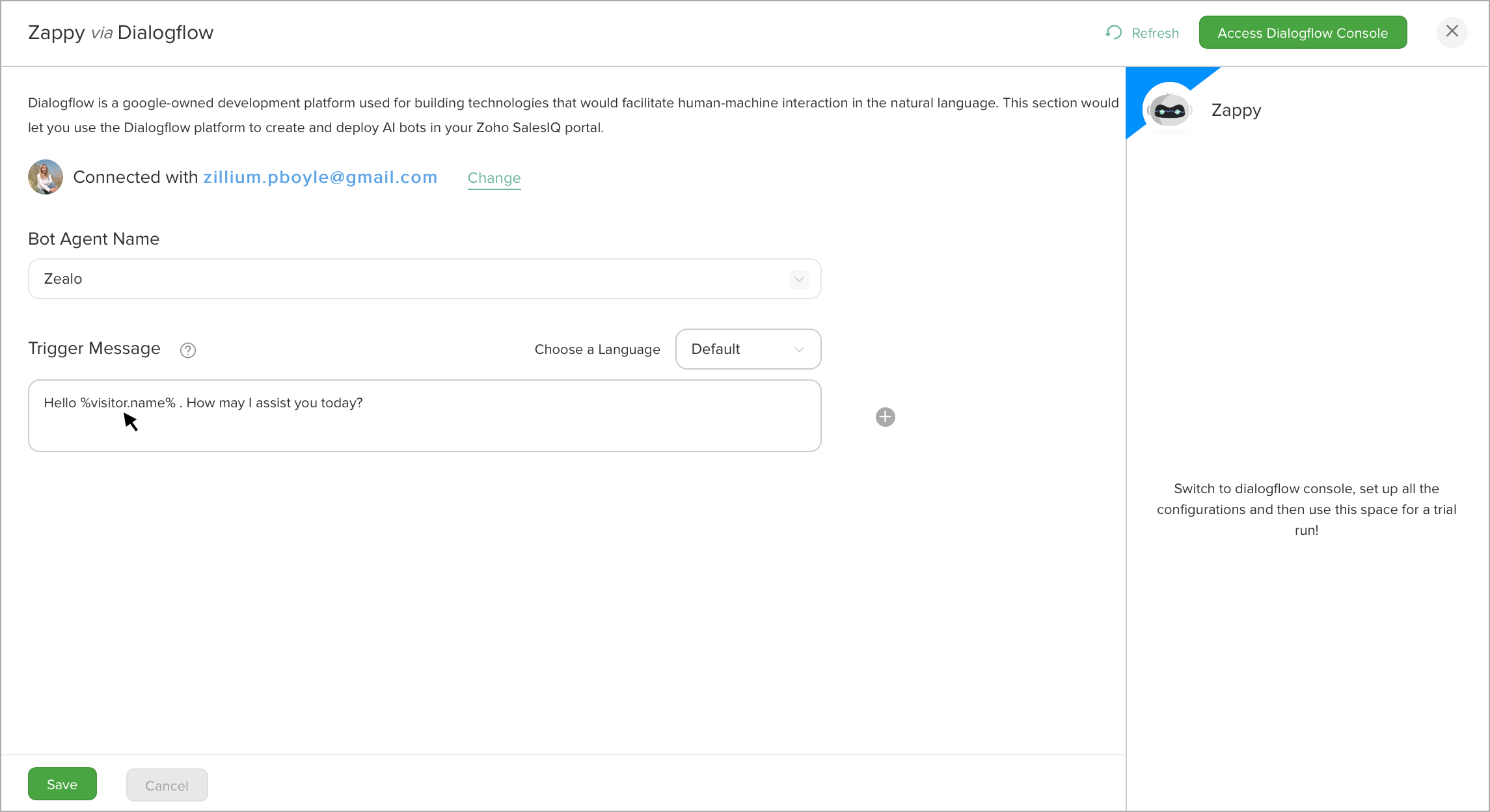Add another trigger message with plus icon
Image resolution: width=1490 pixels, height=812 pixels.
(x=885, y=417)
